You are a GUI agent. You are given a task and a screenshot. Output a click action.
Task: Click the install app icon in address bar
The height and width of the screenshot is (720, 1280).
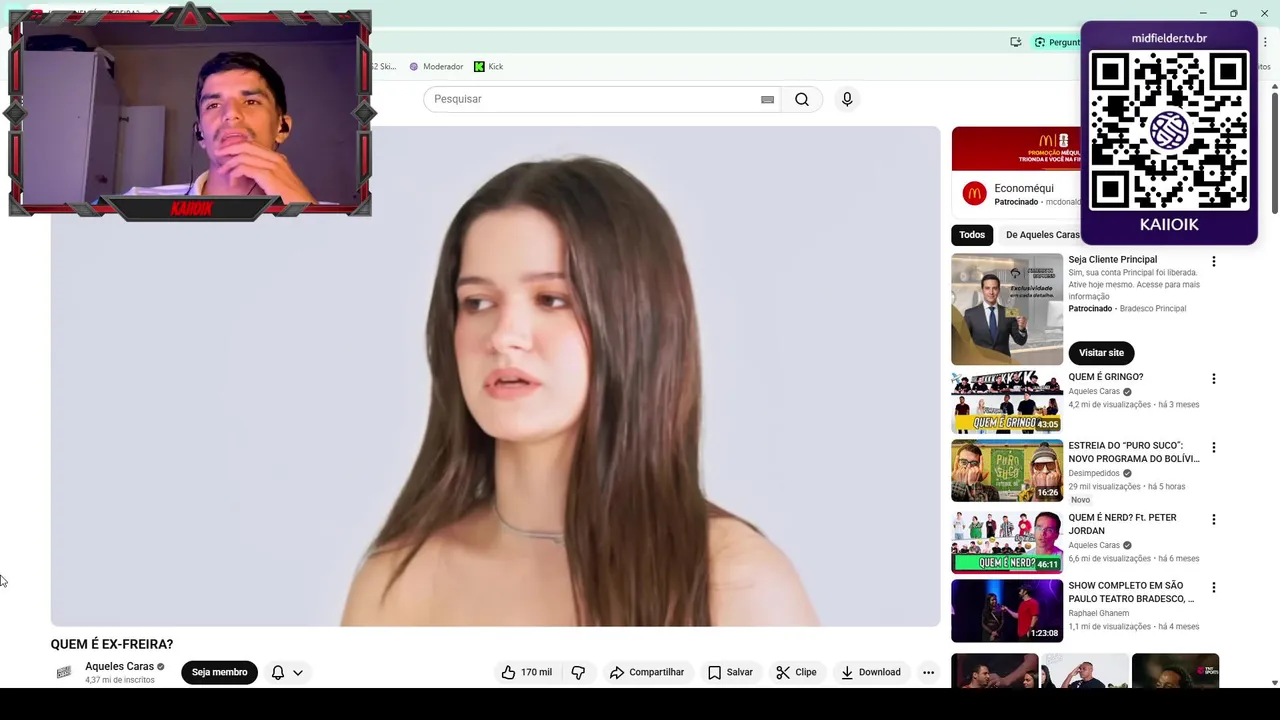click(1016, 42)
